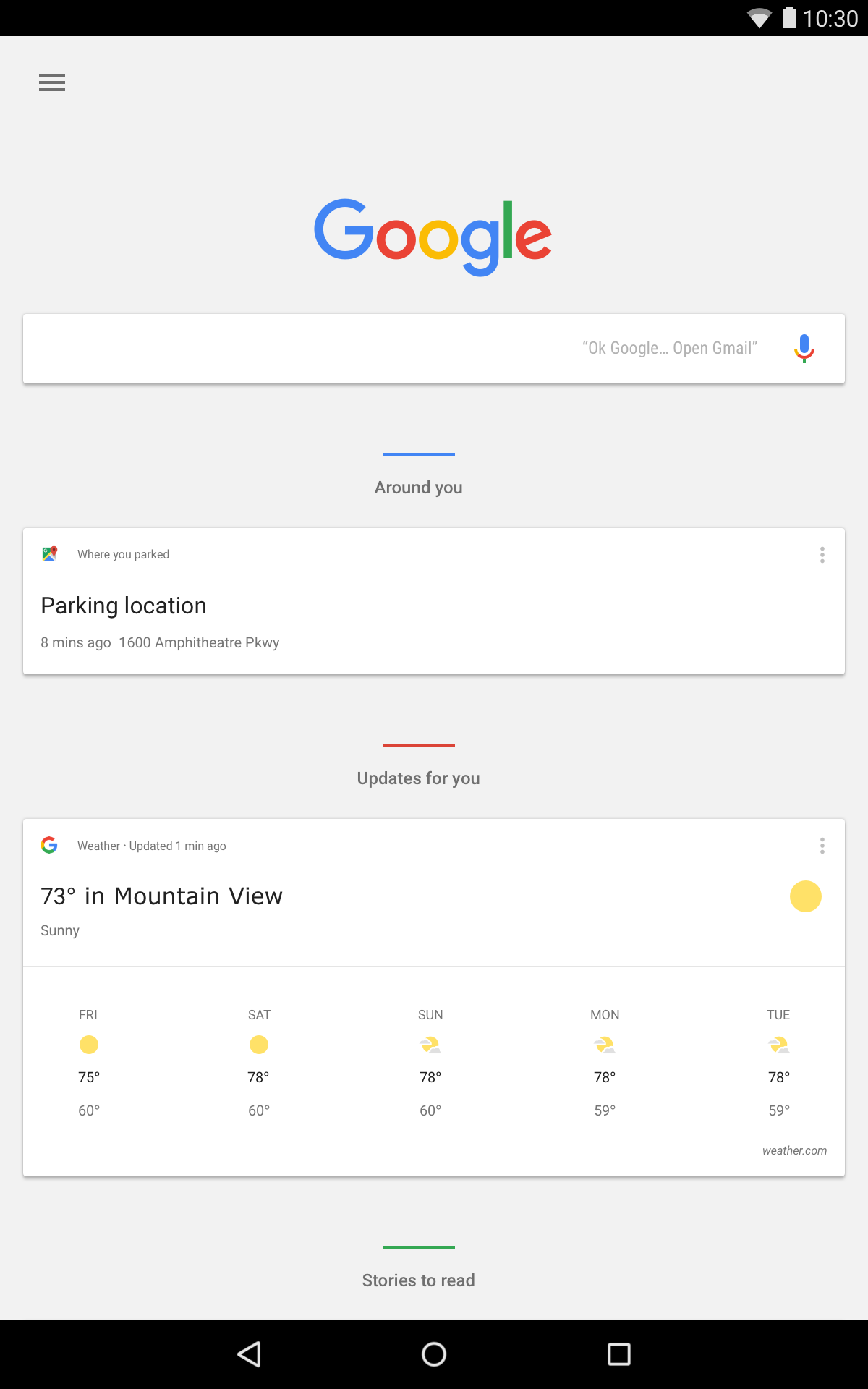
Task: Expand the navigation drawer with hamburger icon
Action: point(51,82)
